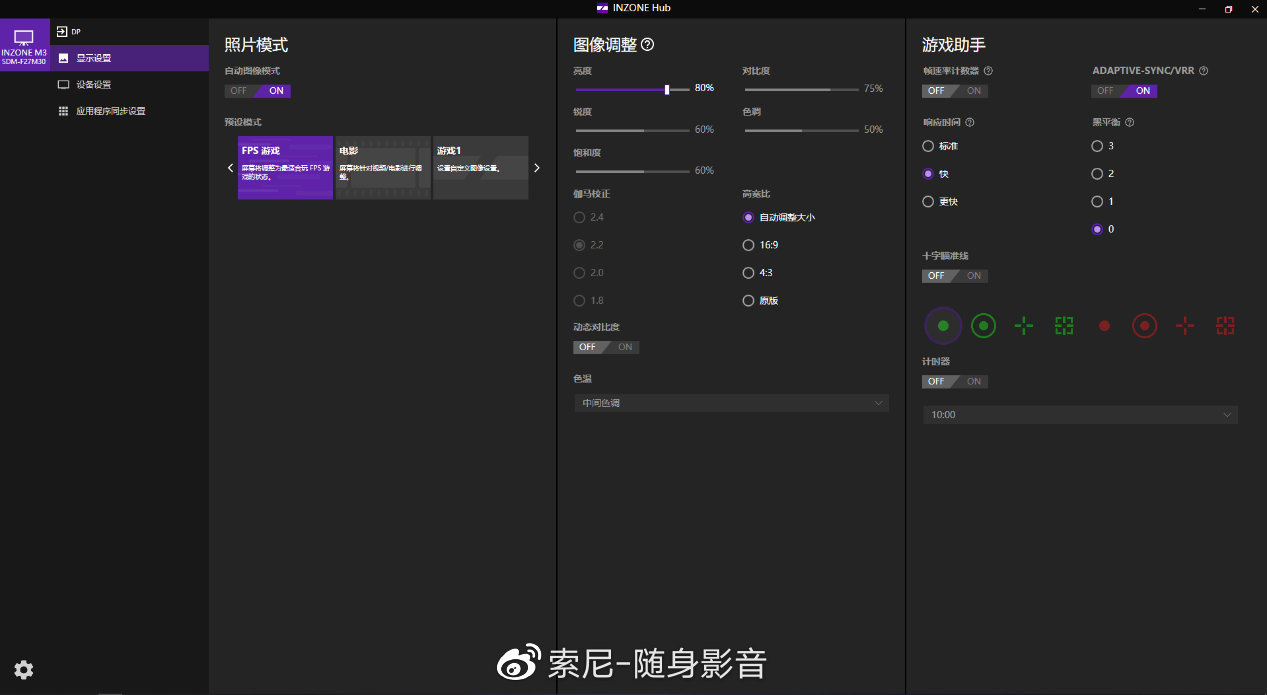This screenshot has width=1267, height=695.
Task: Open the 色温 dropdown showing 中间色调
Action: click(x=732, y=403)
